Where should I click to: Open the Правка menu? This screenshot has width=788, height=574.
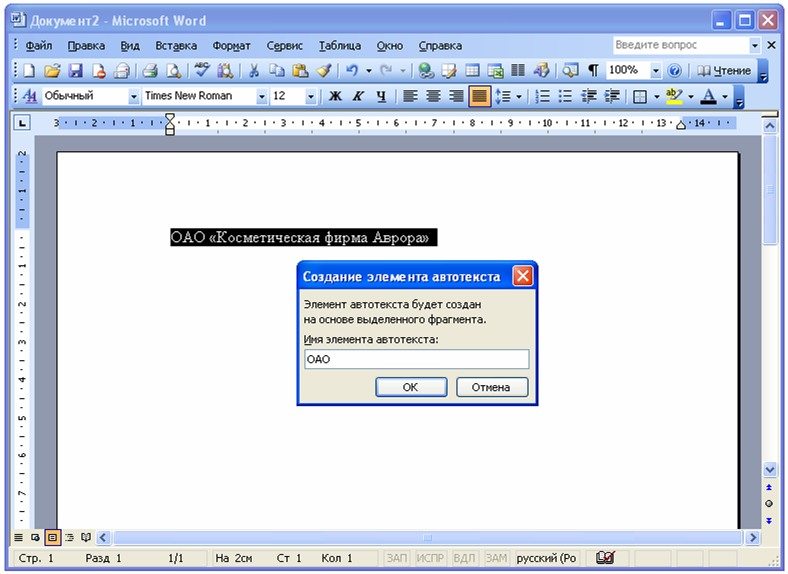point(86,46)
